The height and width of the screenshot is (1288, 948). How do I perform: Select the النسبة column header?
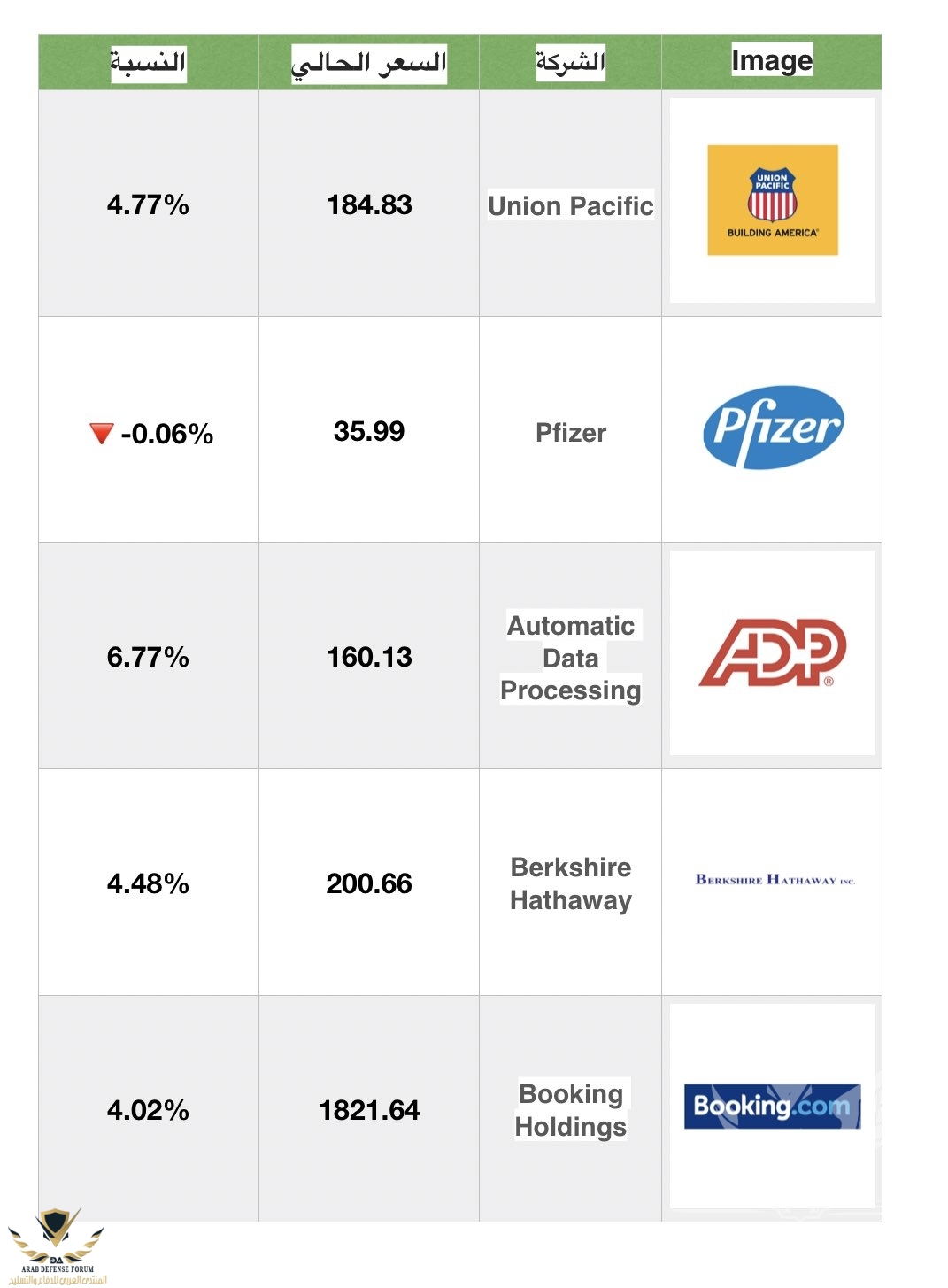(x=148, y=63)
